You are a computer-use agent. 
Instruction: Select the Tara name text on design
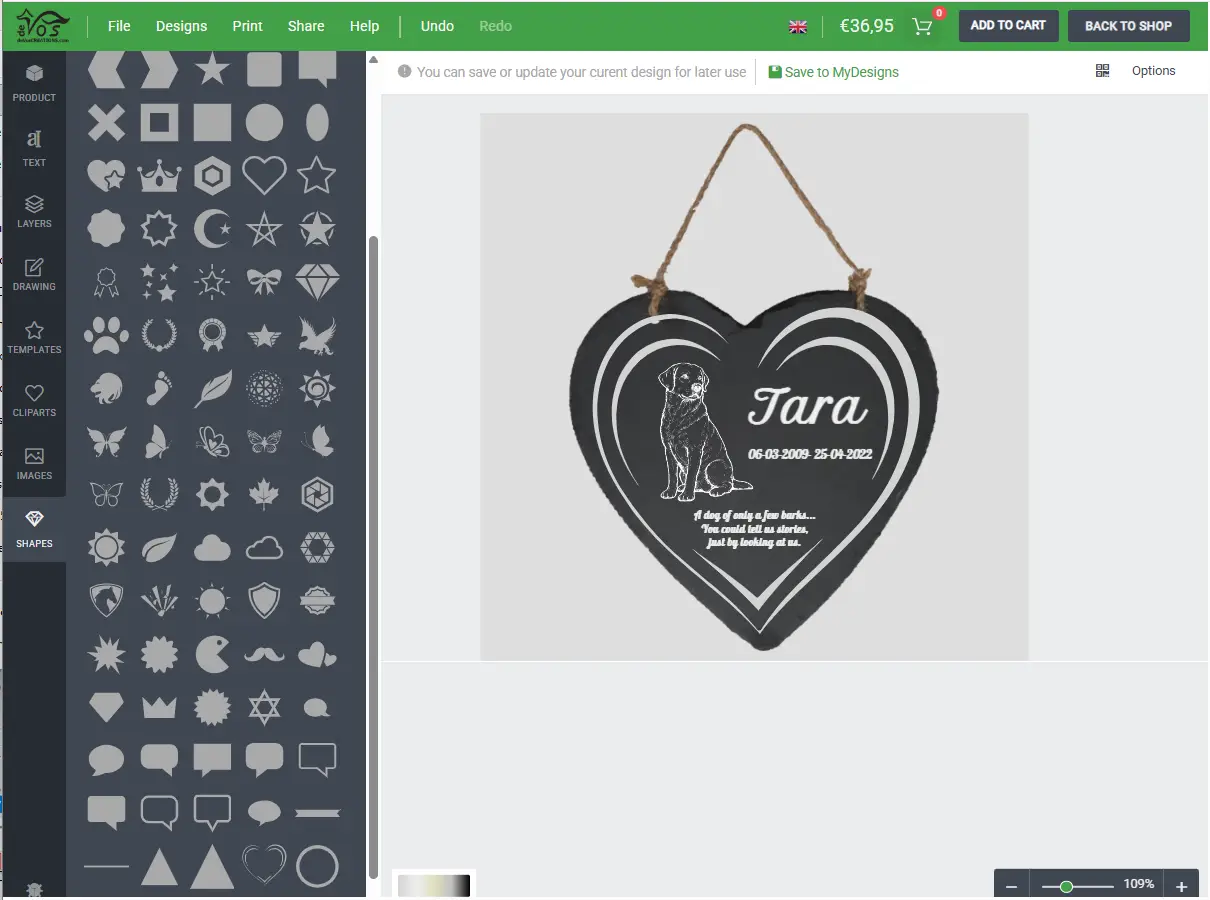(x=808, y=406)
